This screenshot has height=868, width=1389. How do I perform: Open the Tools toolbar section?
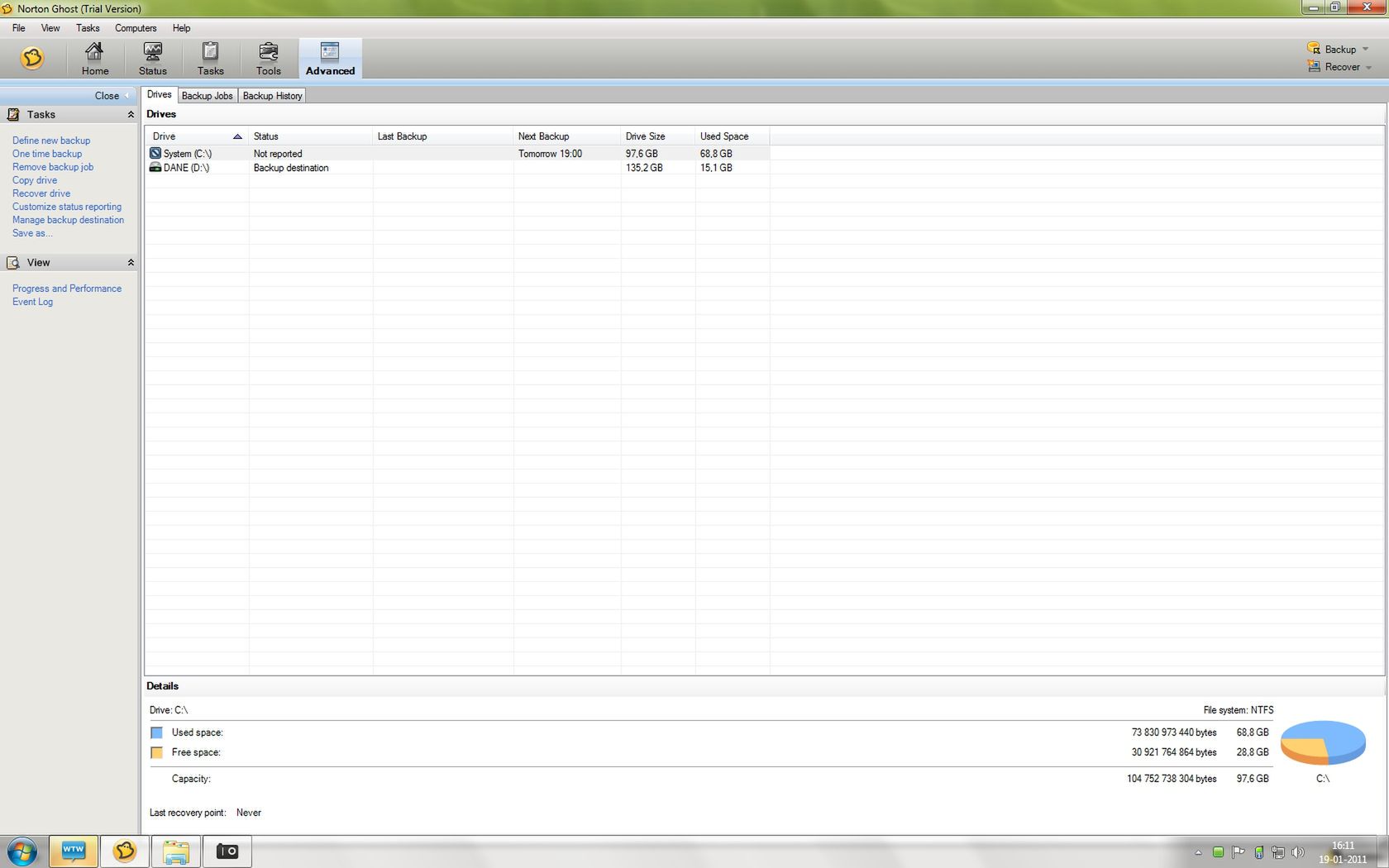tap(269, 59)
